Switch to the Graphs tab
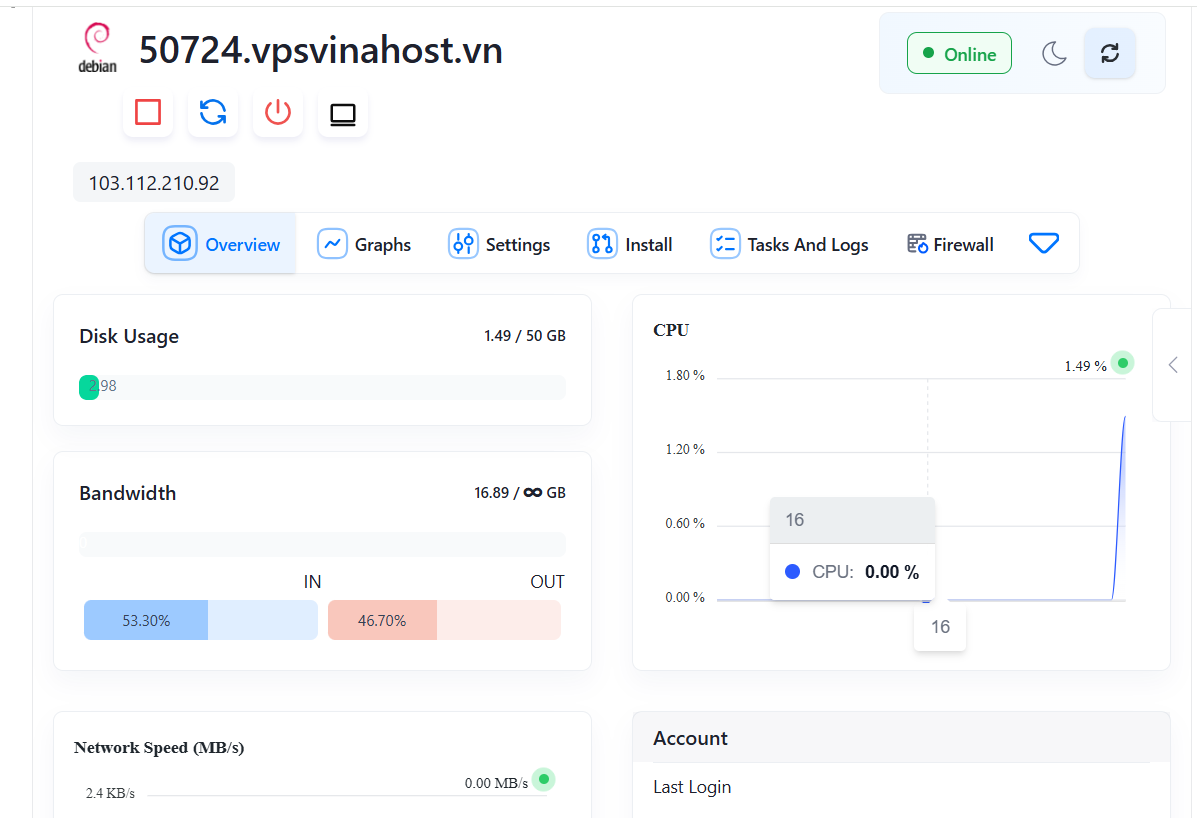1197x818 pixels. click(364, 243)
